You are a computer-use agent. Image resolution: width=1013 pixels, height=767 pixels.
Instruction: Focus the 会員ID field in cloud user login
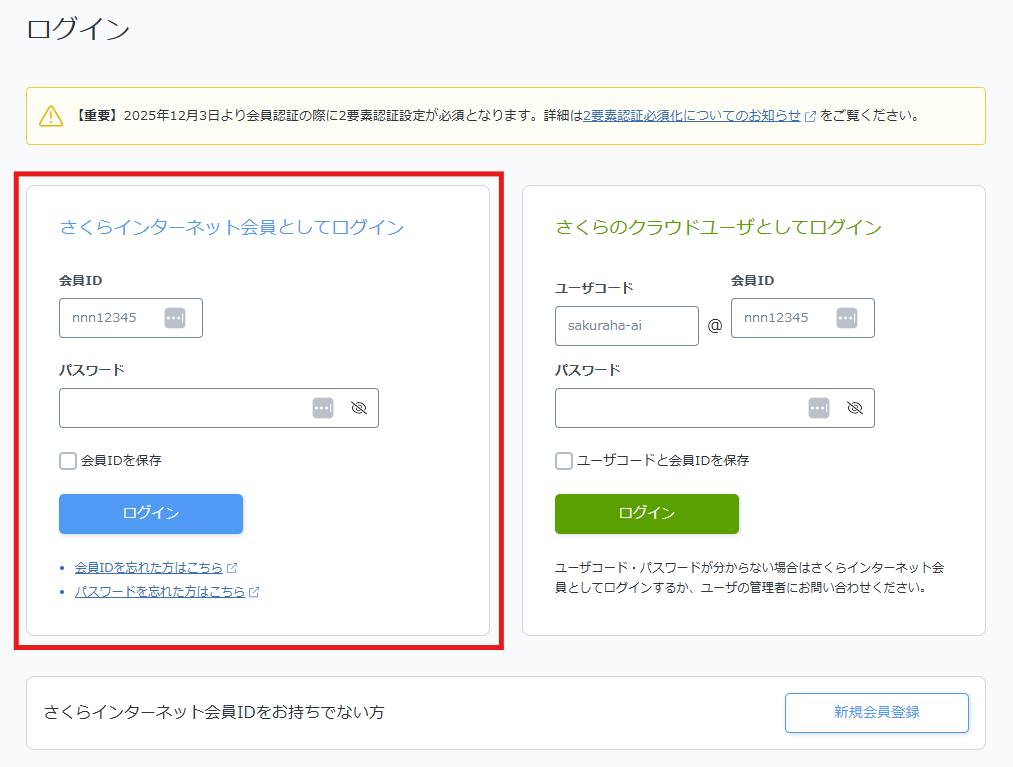[x=803, y=318]
